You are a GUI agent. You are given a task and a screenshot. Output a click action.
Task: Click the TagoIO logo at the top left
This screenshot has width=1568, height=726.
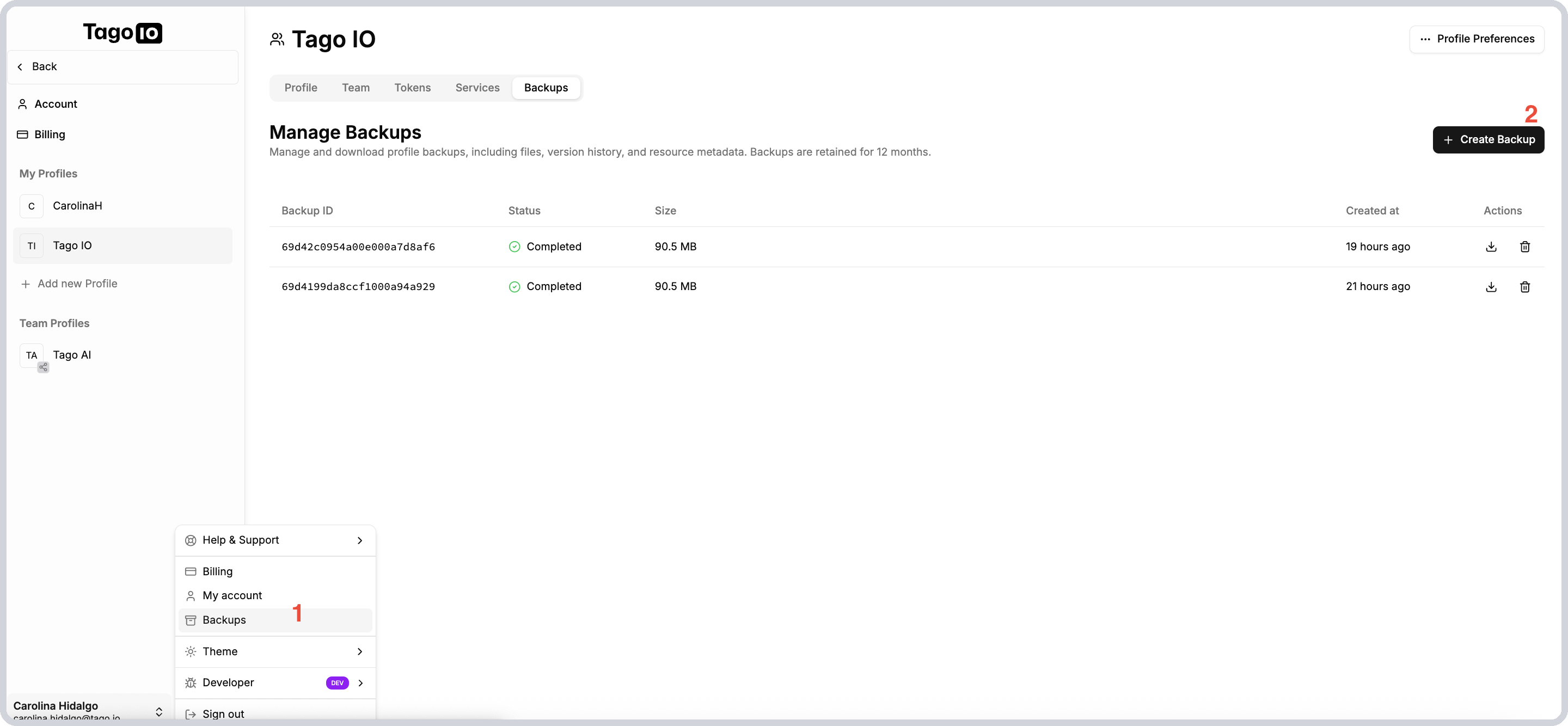click(x=122, y=32)
